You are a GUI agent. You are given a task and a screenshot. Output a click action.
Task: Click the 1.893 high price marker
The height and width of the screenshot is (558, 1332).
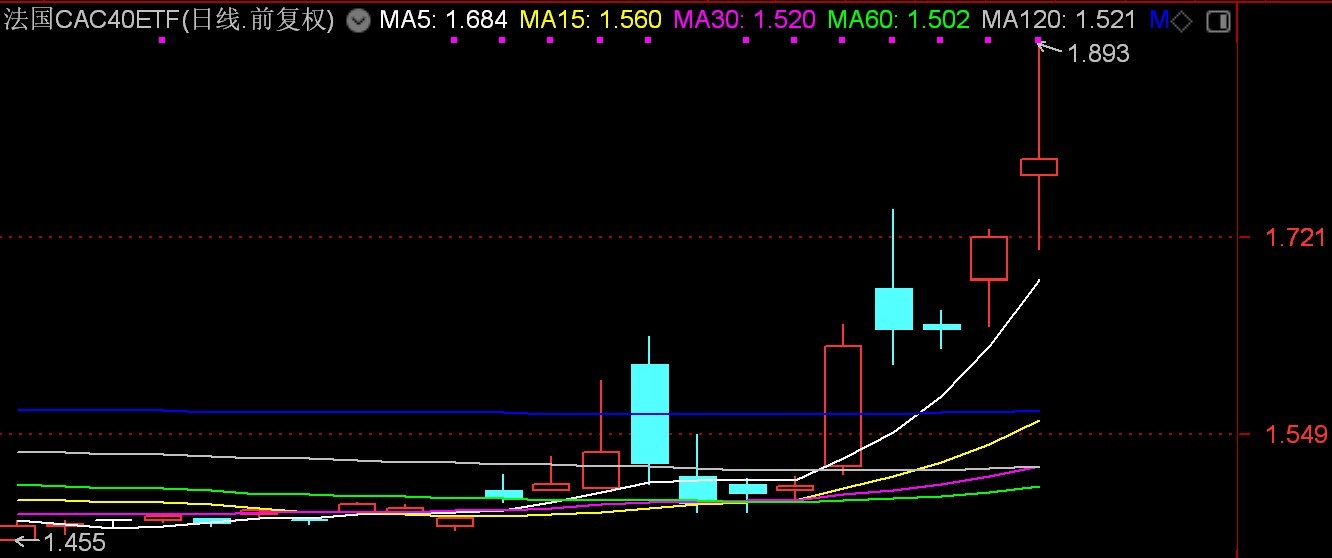click(1098, 54)
